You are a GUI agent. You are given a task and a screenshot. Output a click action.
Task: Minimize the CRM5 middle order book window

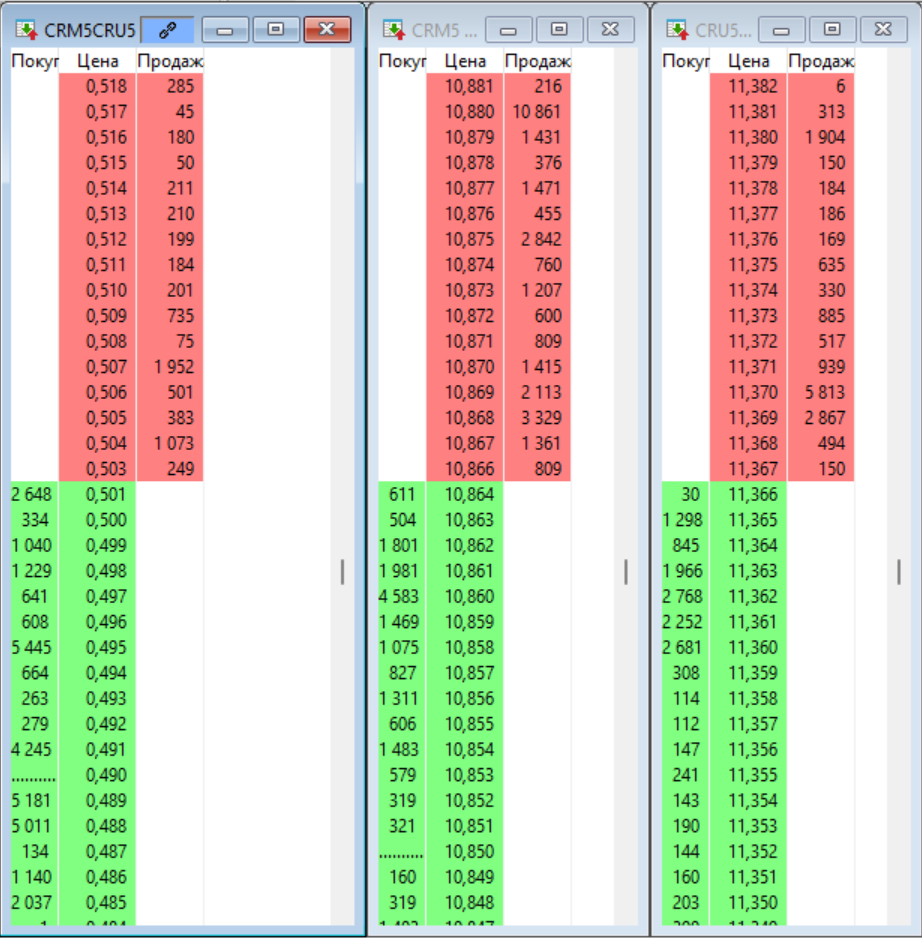pos(510,30)
